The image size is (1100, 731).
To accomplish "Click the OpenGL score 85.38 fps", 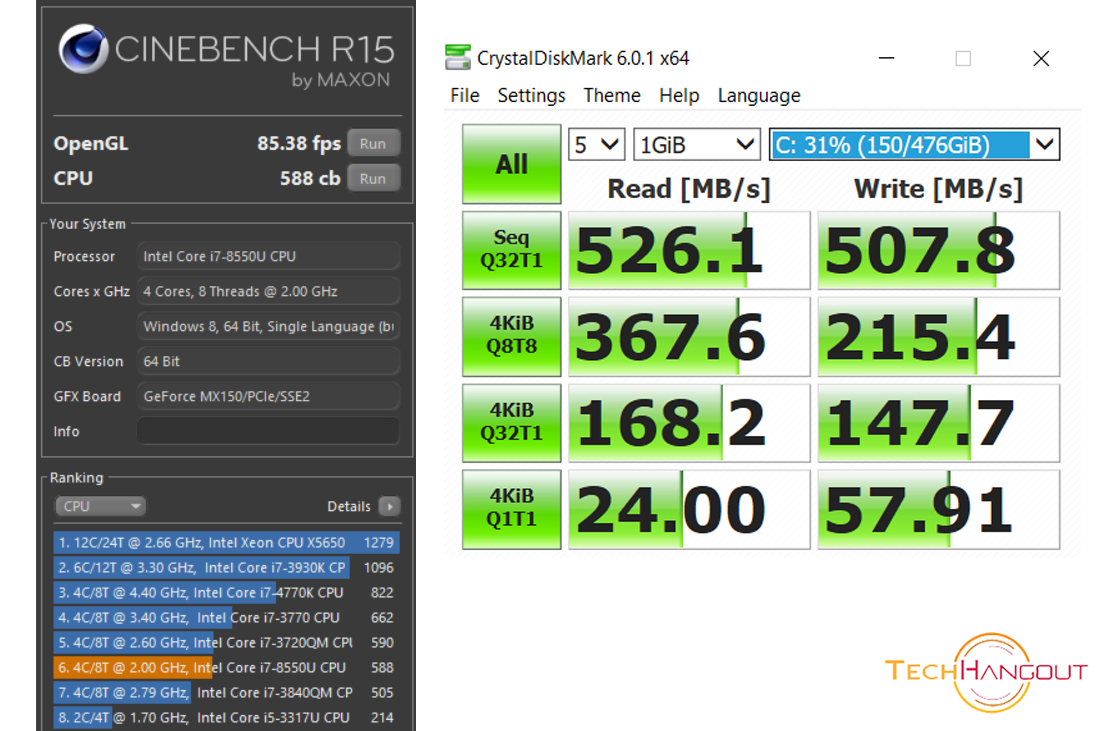I will point(299,143).
